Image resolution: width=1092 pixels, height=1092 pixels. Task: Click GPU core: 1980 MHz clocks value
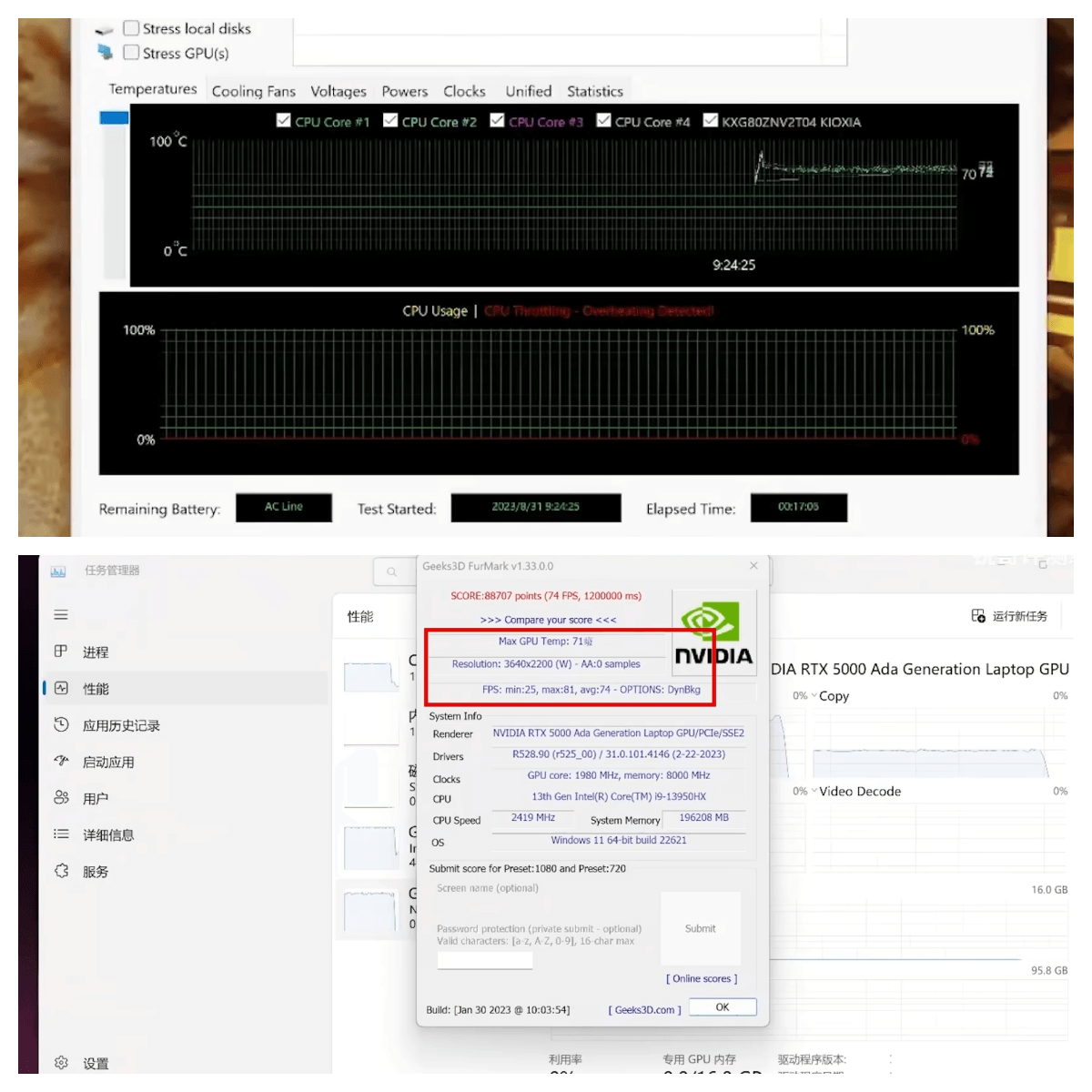pyautogui.click(x=618, y=775)
